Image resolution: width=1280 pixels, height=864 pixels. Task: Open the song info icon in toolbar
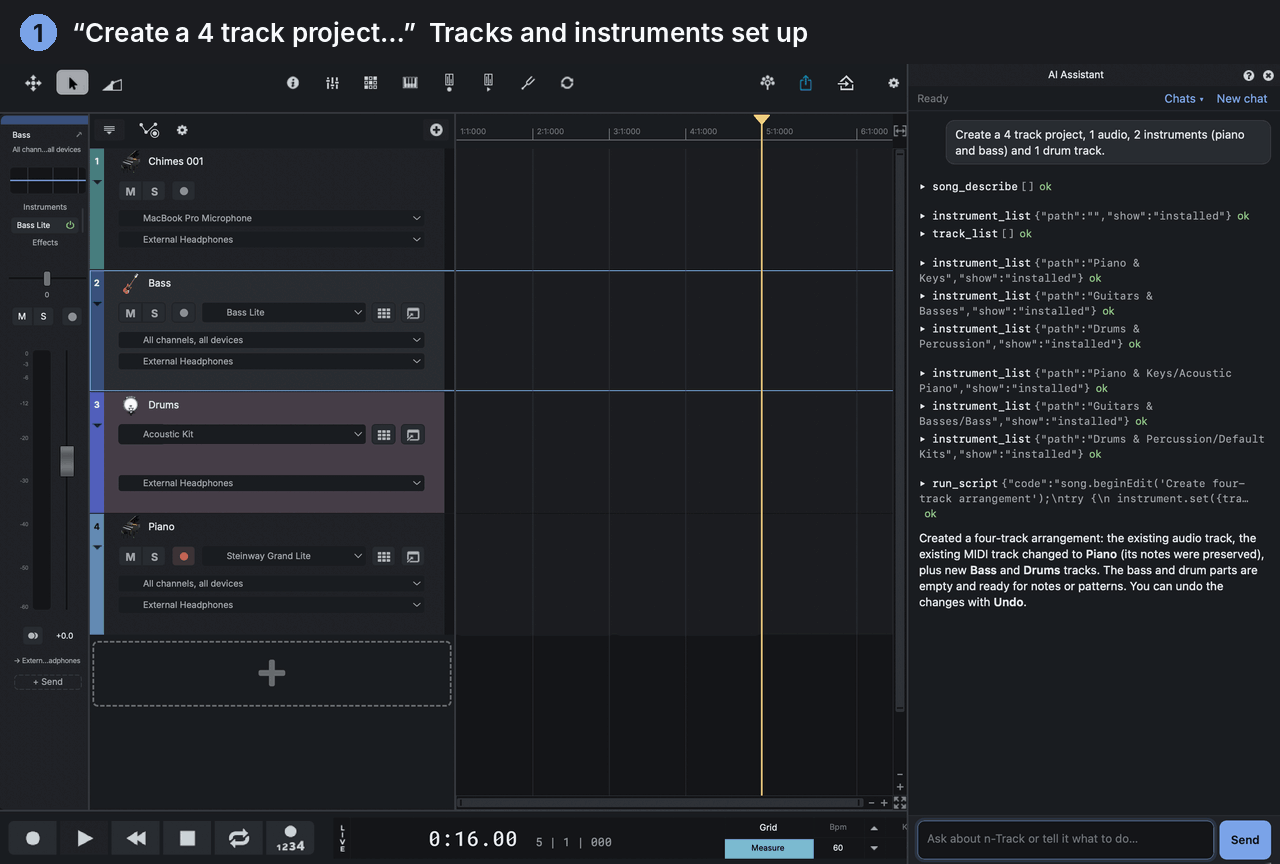[x=293, y=83]
